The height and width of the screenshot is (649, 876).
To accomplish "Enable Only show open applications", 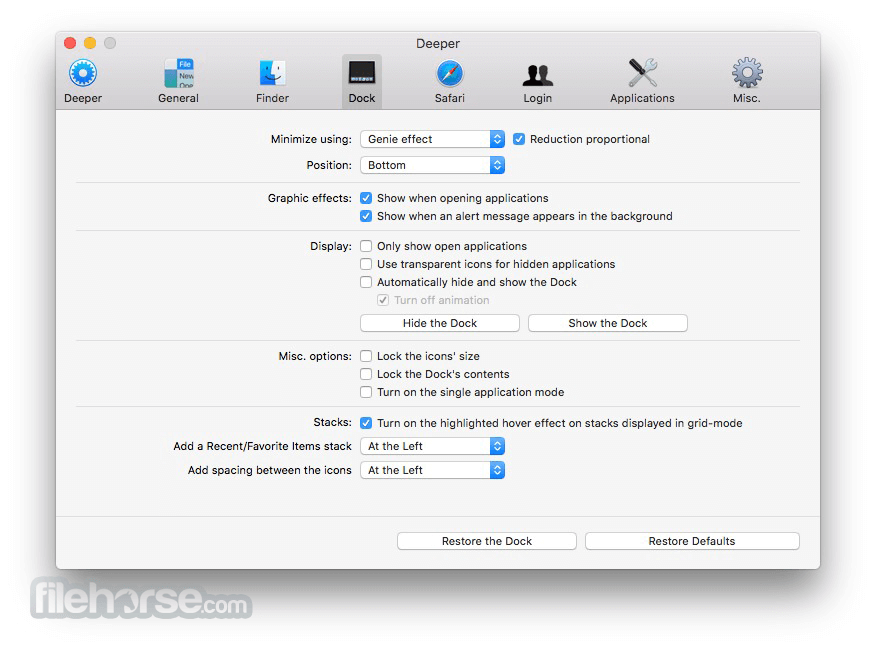I will coord(366,246).
